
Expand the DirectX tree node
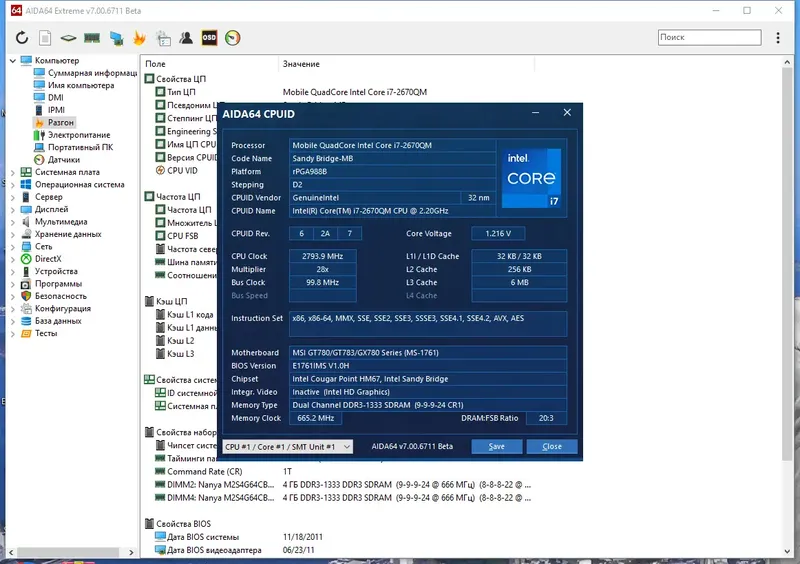point(13,259)
